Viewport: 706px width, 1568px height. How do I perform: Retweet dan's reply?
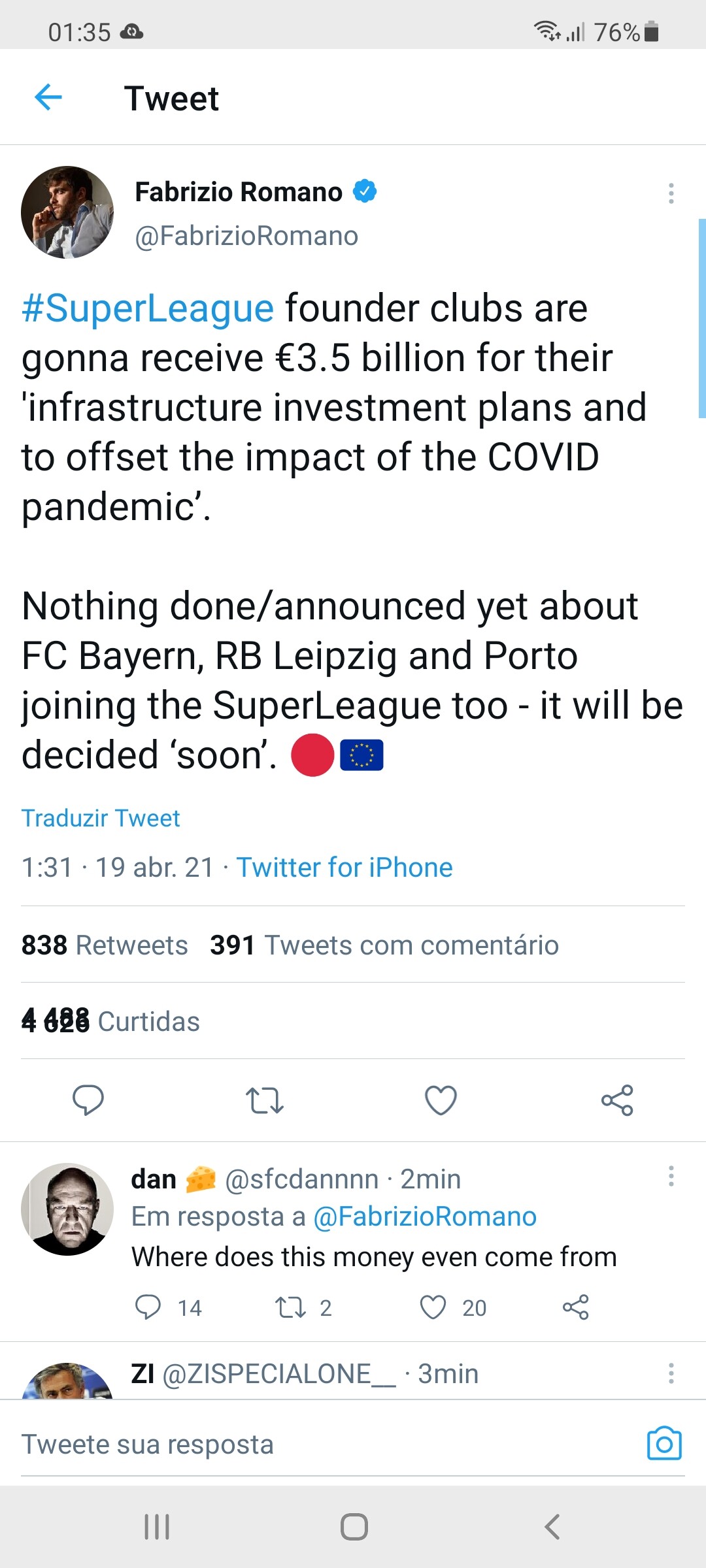(290, 1307)
